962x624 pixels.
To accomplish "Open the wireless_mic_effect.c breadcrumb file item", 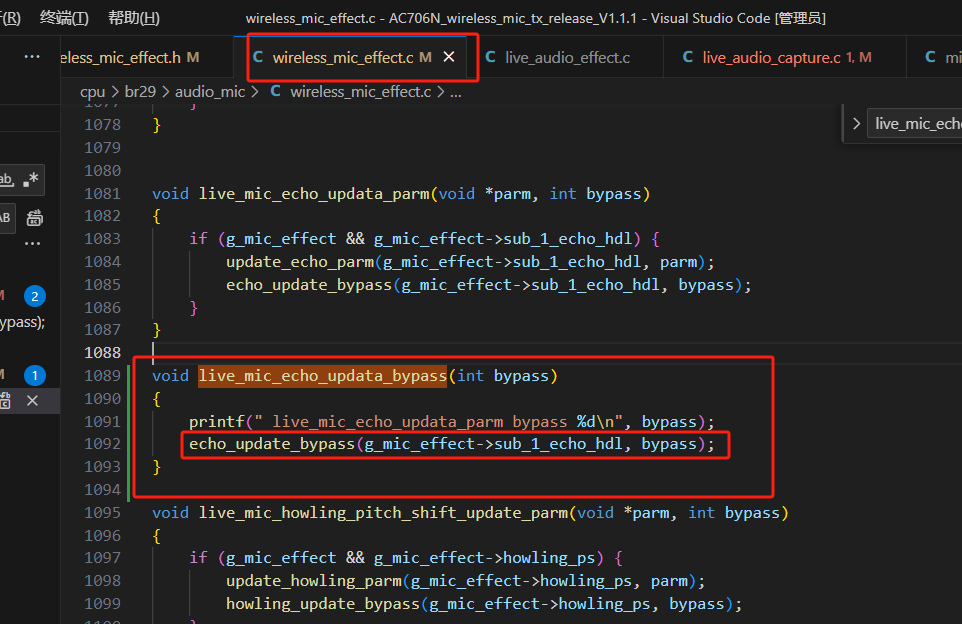I will [x=352, y=92].
